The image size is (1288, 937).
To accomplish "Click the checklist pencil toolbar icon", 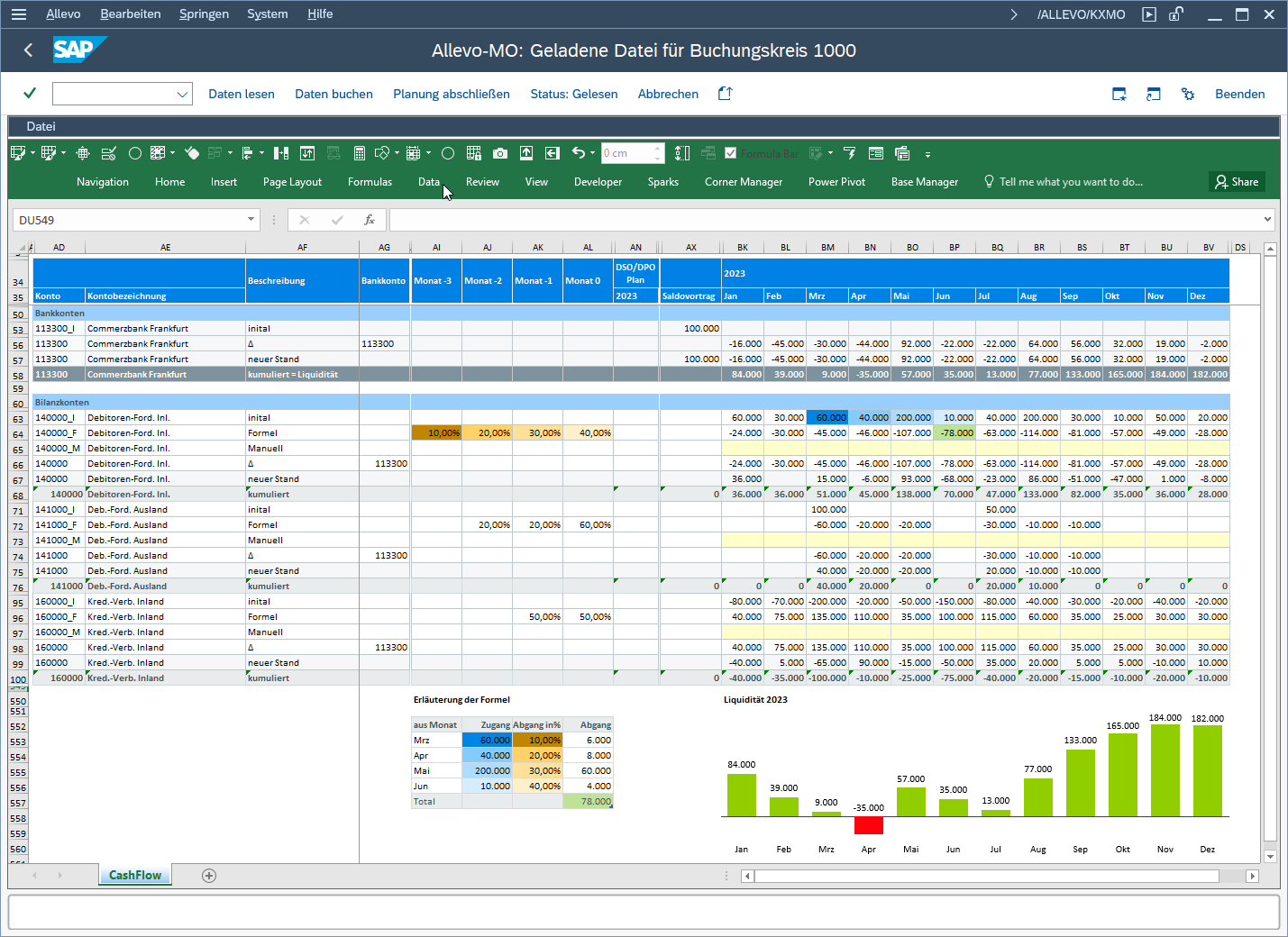I will pyautogui.click(x=109, y=153).
